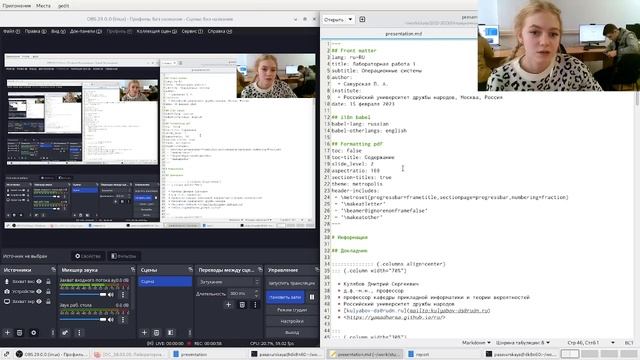Remove selected scene with trash icon

click(x=156, y=333)
